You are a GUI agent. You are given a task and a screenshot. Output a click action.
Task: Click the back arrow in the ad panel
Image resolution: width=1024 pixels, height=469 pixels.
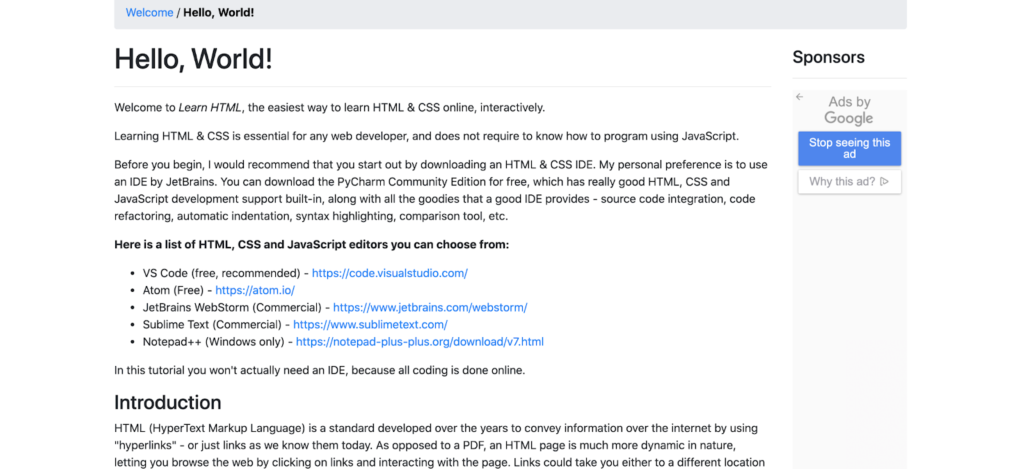pos(800,97)
